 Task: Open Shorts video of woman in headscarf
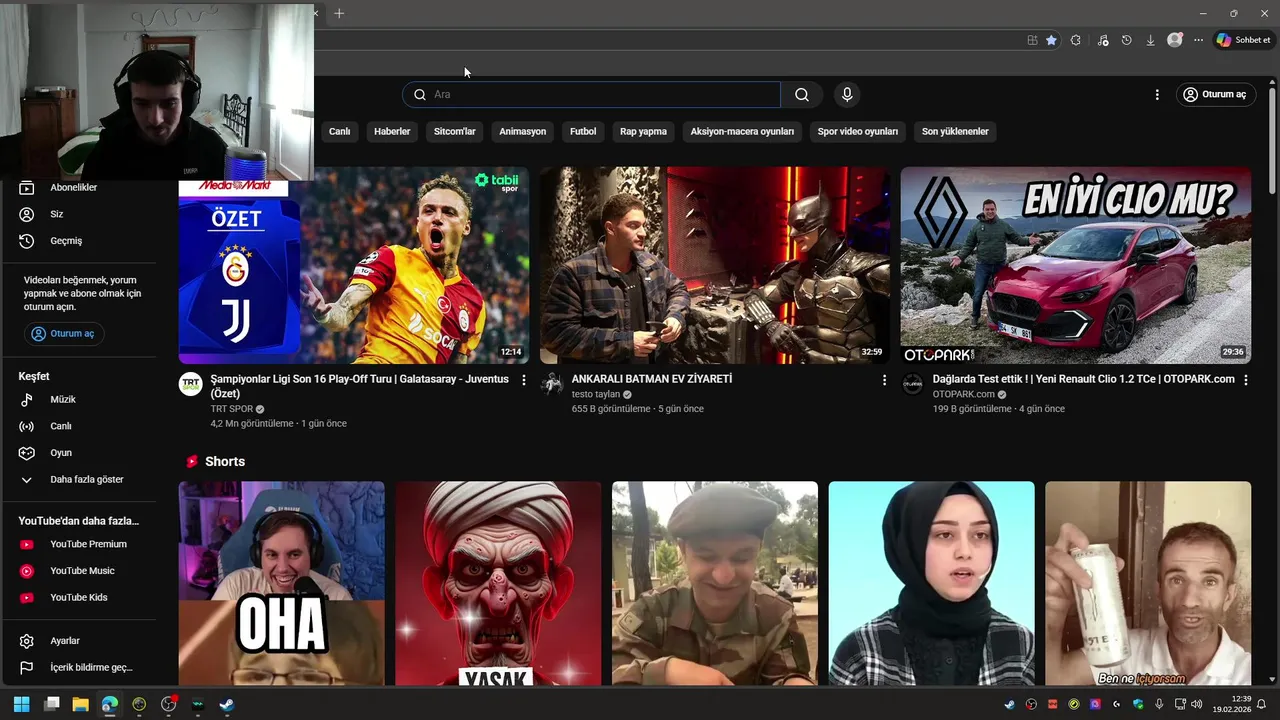tap(932, 584)
